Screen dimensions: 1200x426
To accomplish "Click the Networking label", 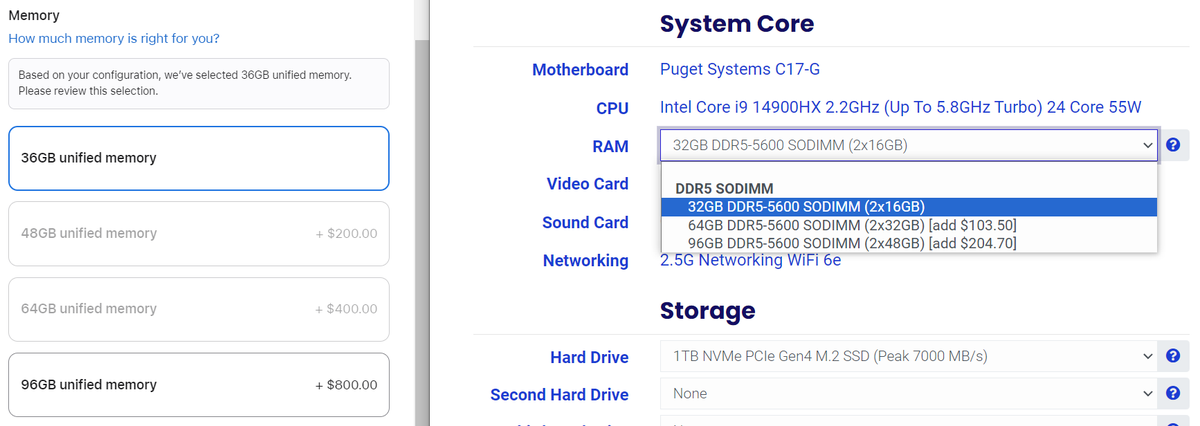I will [x=585, y=261].
